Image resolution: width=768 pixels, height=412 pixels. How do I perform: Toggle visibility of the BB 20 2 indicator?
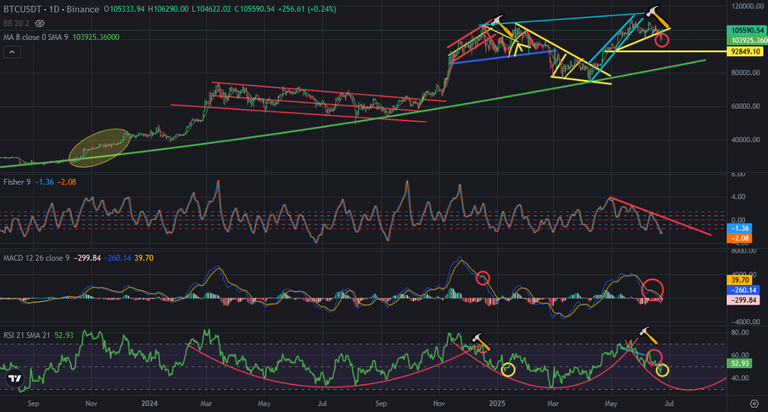tap(40, 23)
